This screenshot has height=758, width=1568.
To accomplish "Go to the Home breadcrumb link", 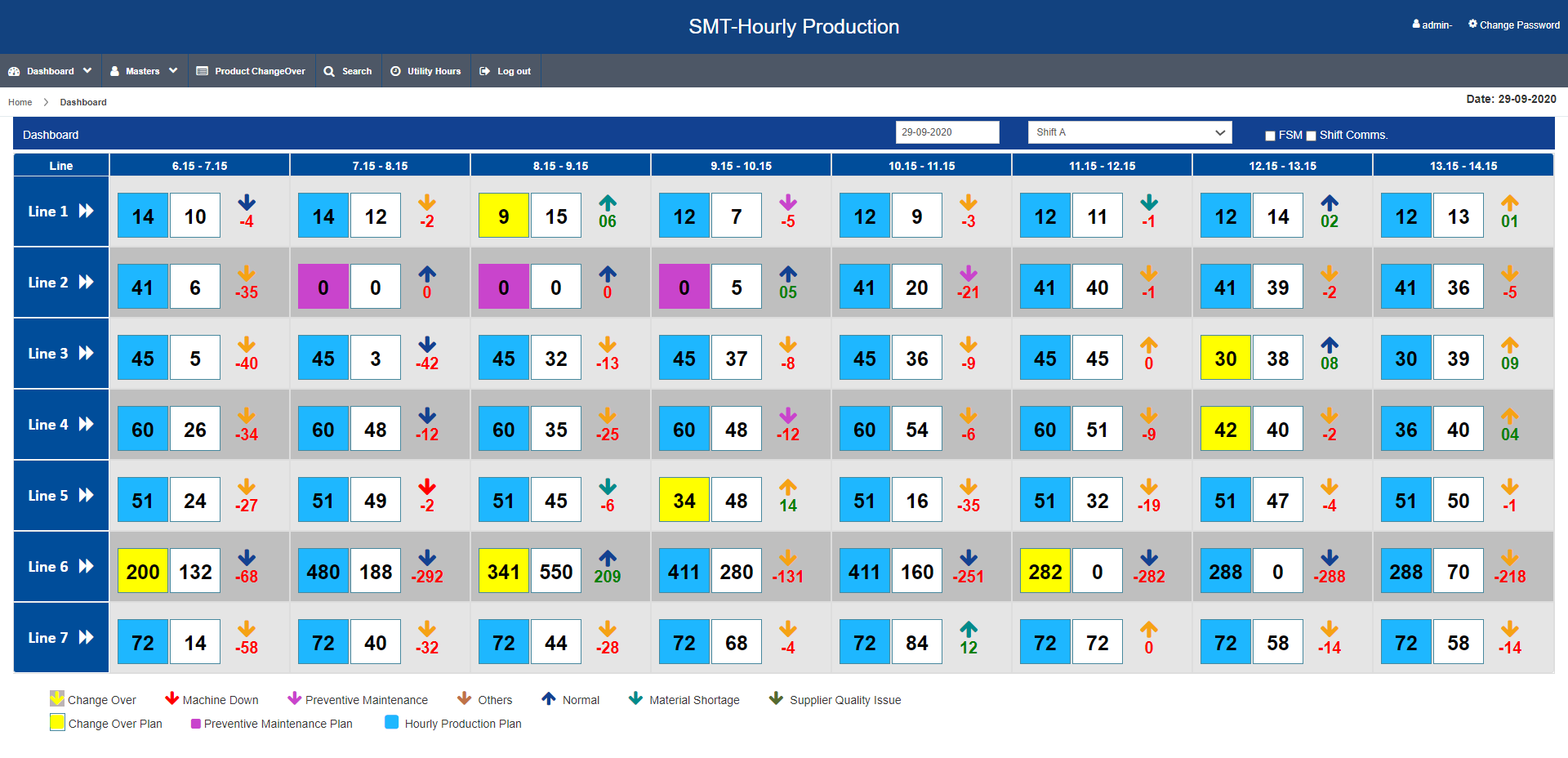I will [20, 102].
